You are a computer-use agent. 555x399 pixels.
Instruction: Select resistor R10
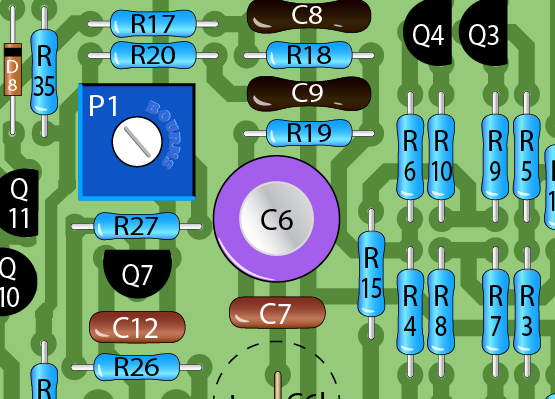point(441,157)
